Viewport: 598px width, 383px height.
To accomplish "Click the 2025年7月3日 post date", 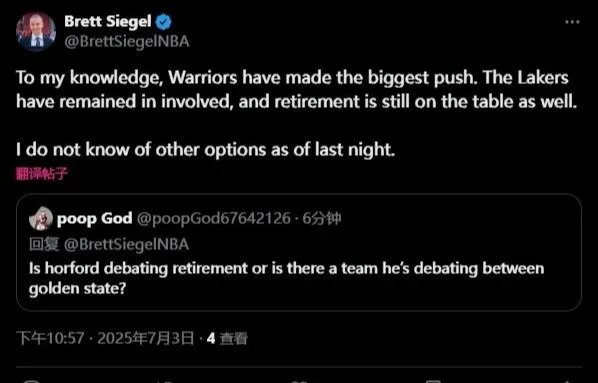I will (x=145, y=338).
